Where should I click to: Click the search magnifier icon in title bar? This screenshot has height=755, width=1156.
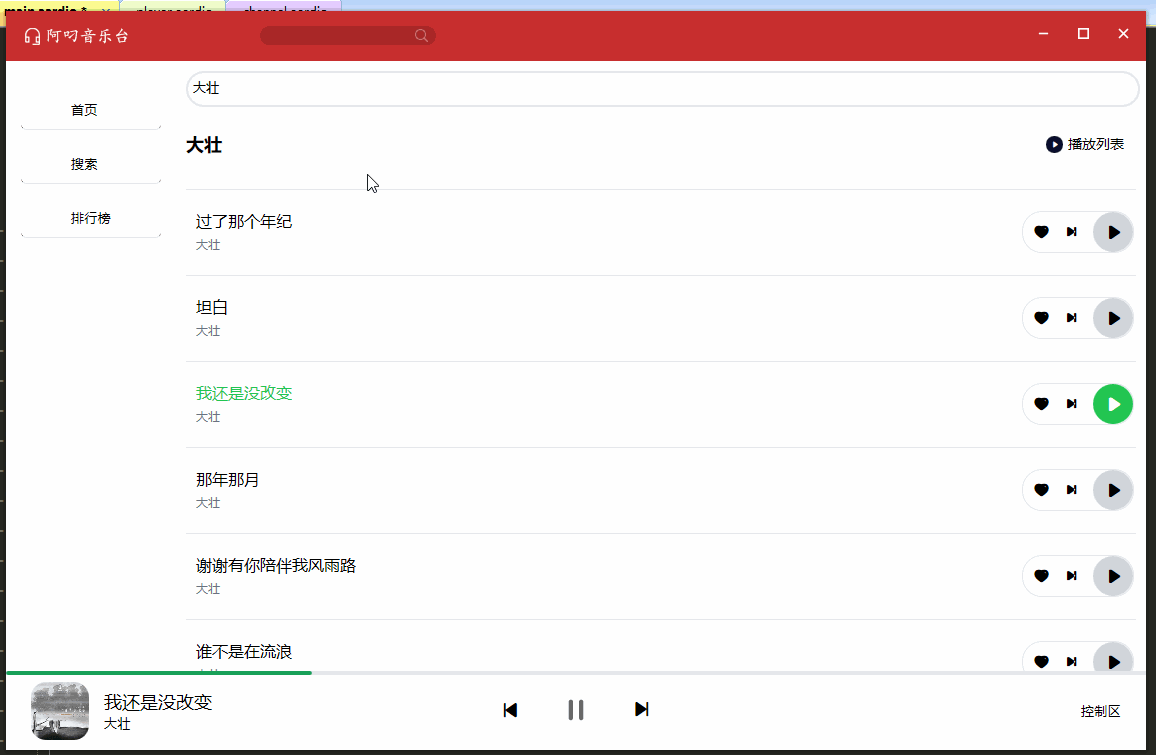(421, 36)
